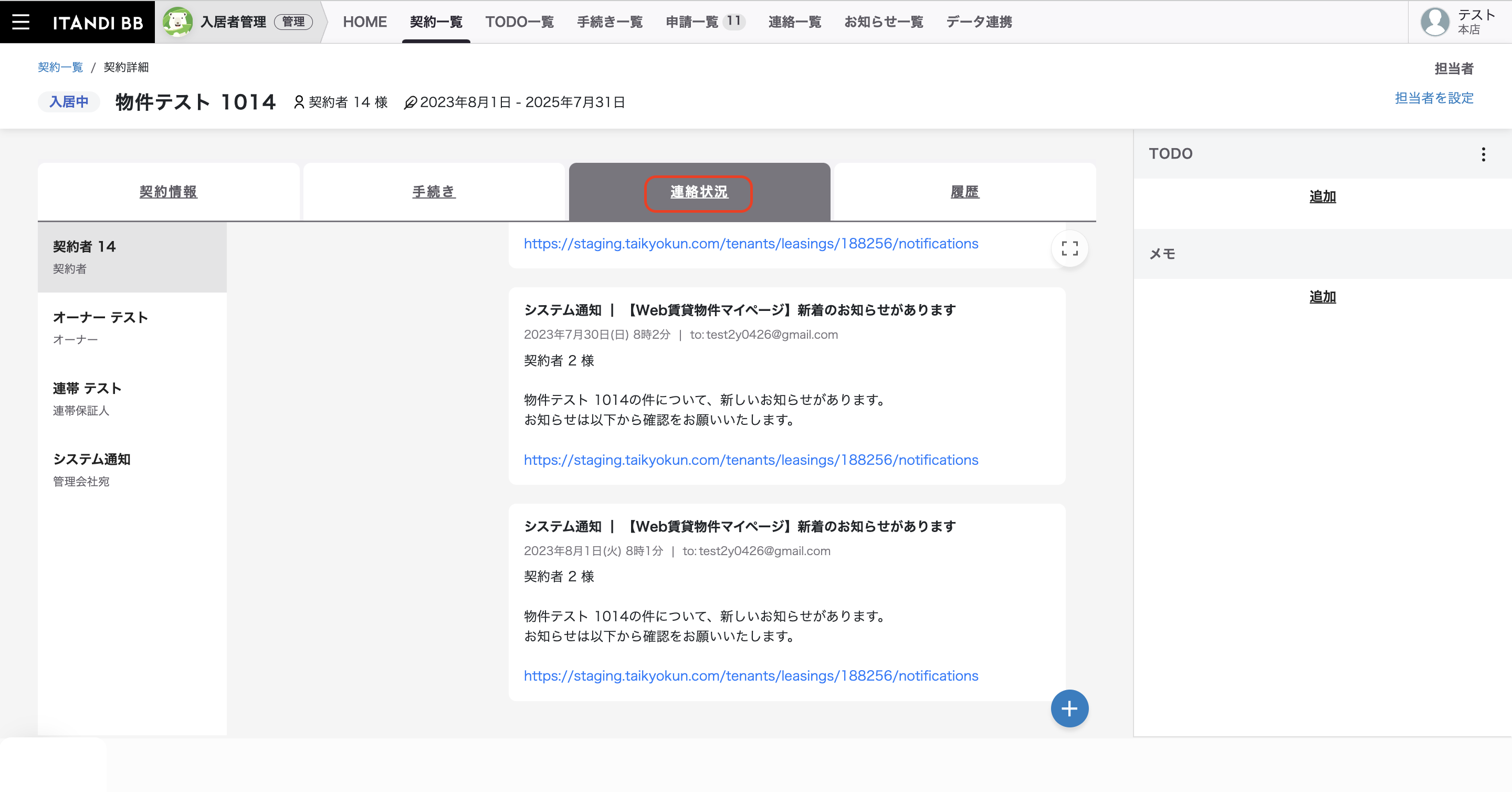Viewport: 1512px width, 792px height.
Task: Click August 1 message title
Action: (740, 526)
